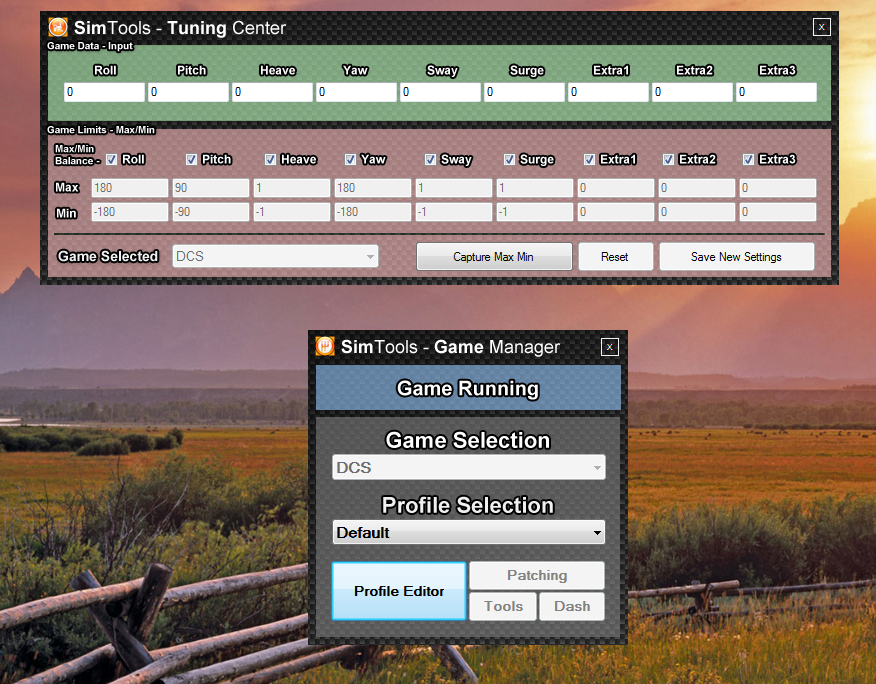Click the Sway Max field
Screen dimensions: 876x684
tap(454, 188)
